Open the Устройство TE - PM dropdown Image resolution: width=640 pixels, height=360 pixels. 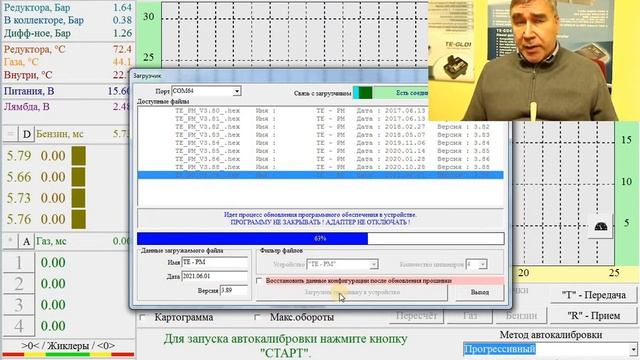point(373,264)
